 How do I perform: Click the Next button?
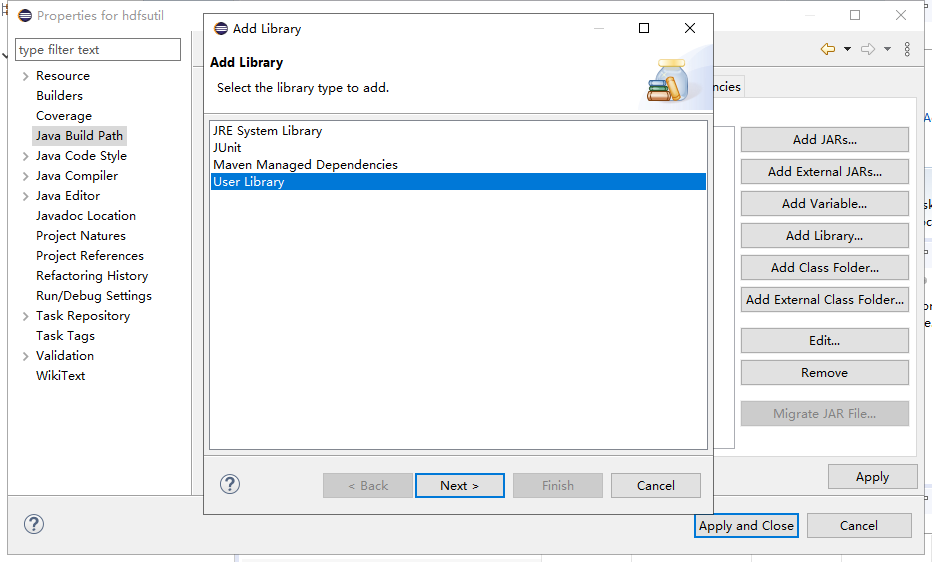[459, 485]
